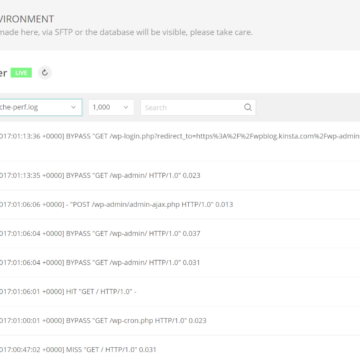Select the GET /wp-admin/ 0.031 entry
Viewport: 360px width, 360px height.
[x=180, y=262]
